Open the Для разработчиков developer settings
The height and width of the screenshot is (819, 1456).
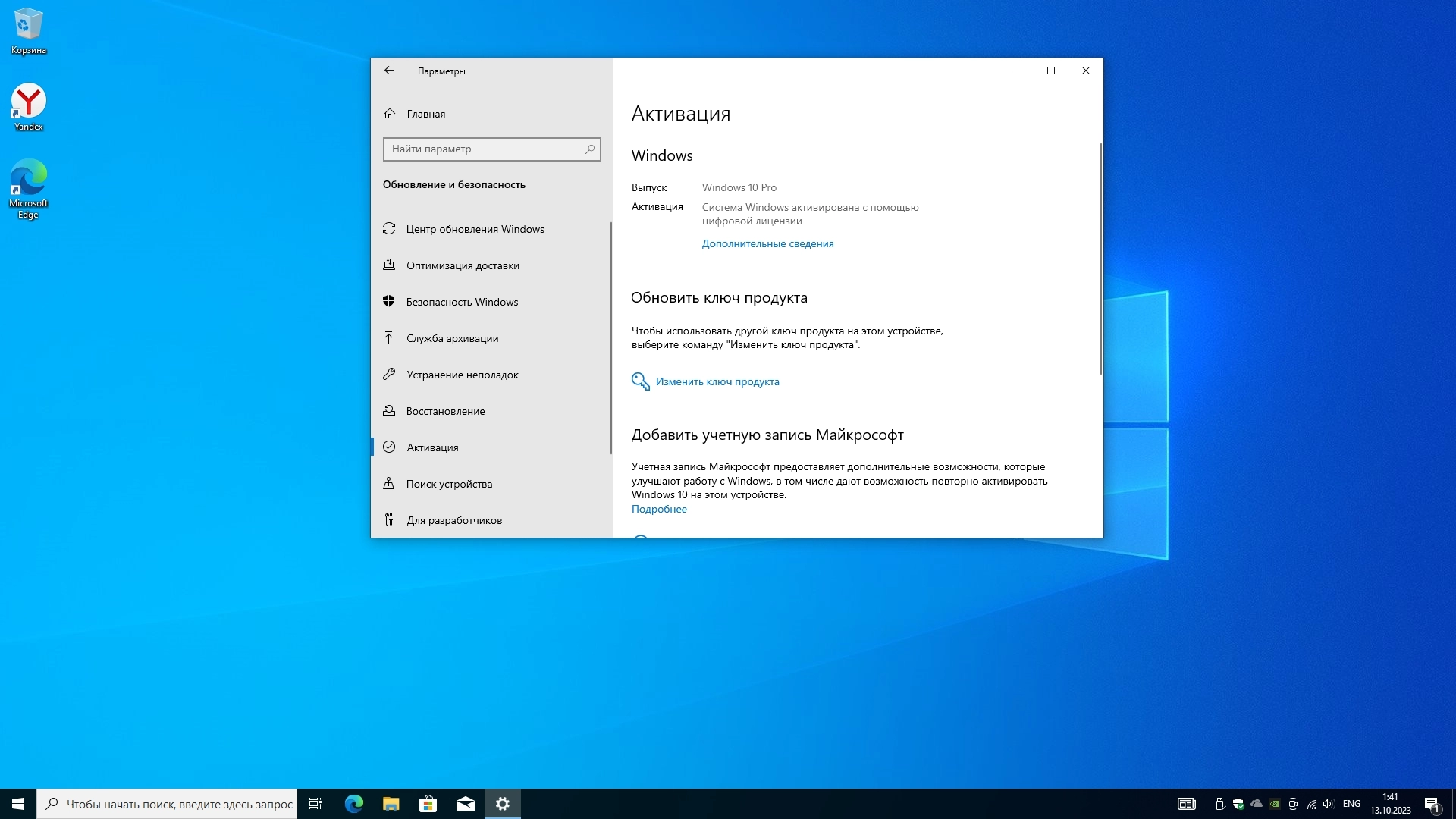453,520
